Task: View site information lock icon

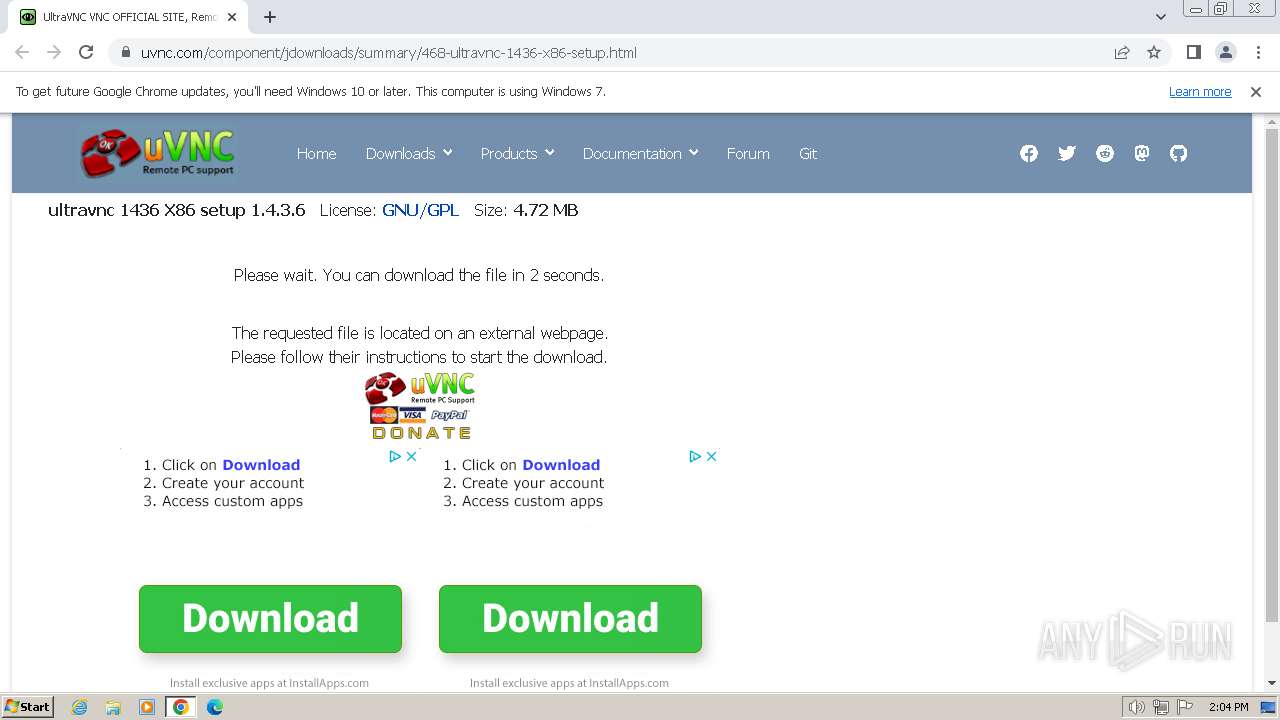Action: tap(126, 52)
